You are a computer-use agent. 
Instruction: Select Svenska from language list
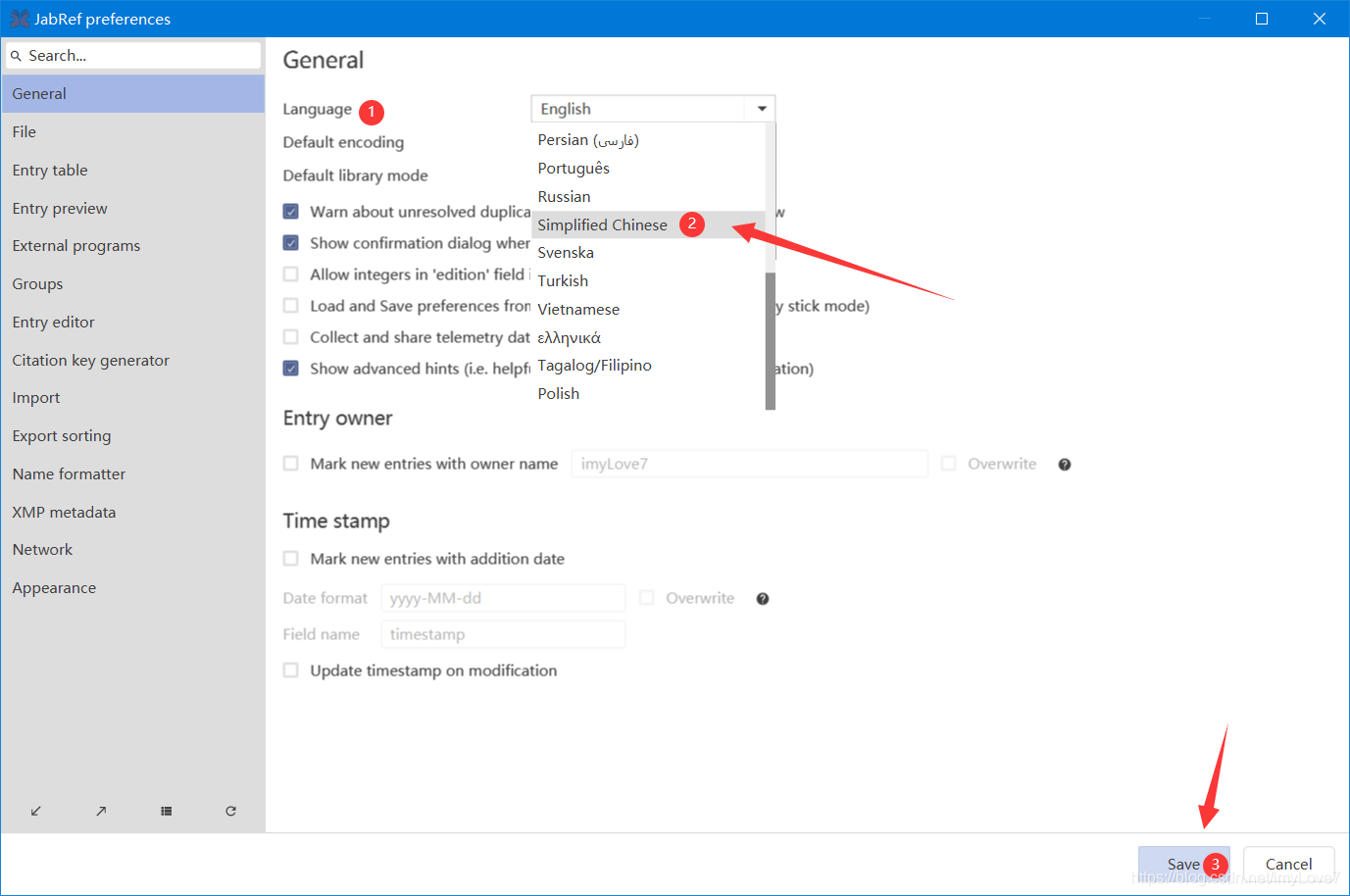point(648,253)
